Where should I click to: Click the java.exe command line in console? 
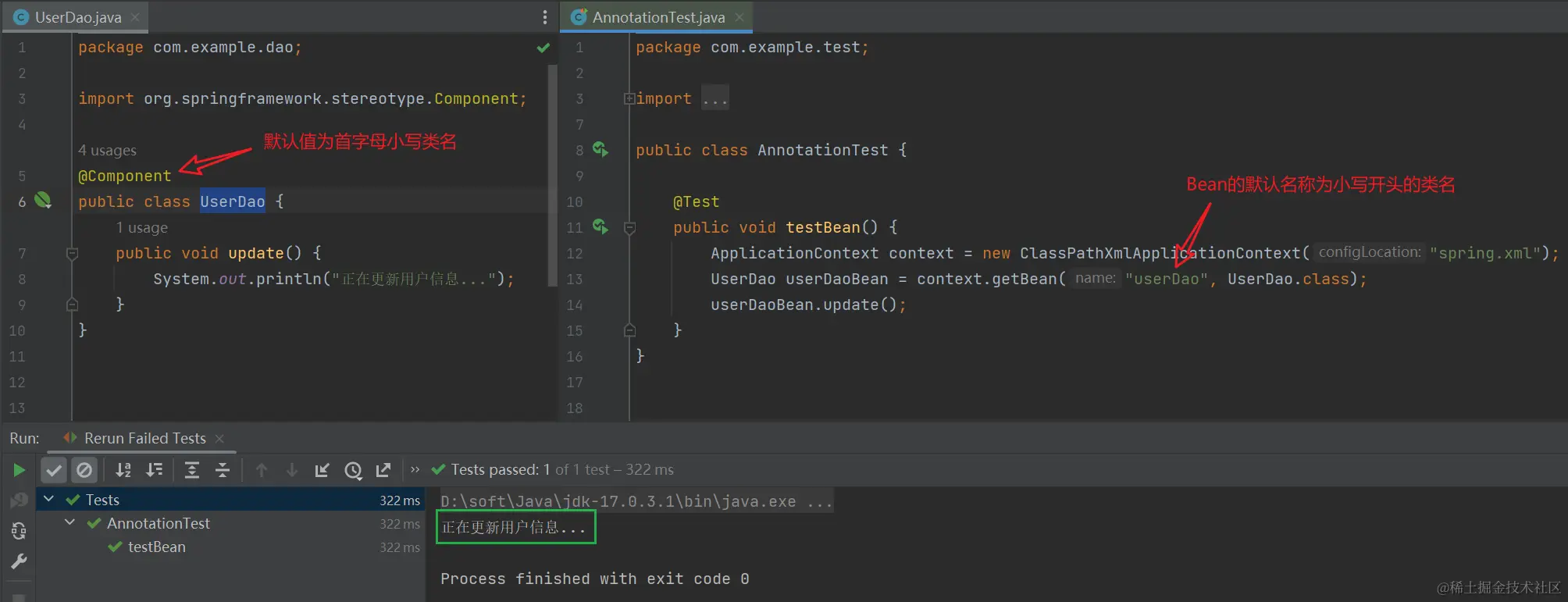[x=636, y=501]
